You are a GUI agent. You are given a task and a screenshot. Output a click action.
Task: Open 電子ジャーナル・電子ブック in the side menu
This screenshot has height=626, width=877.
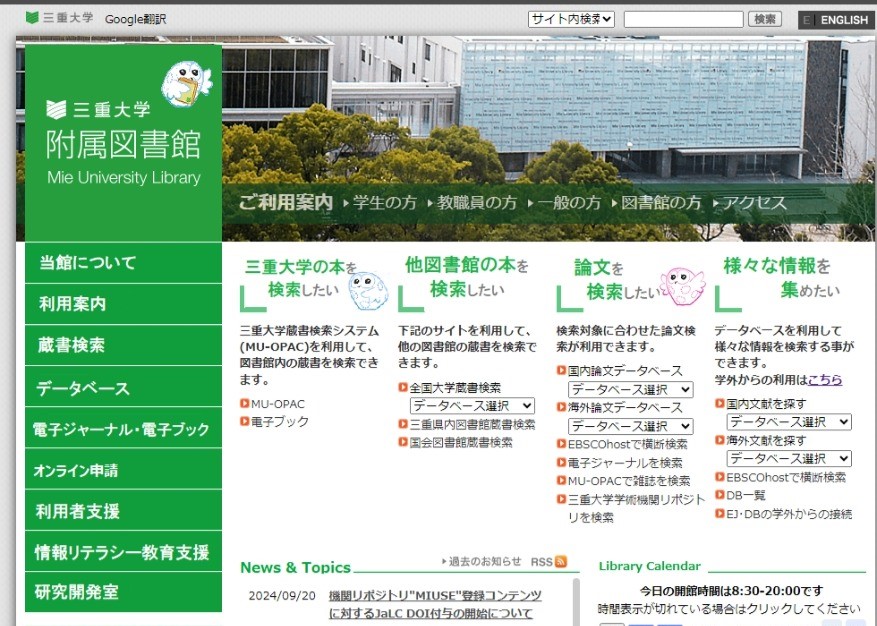124,428
